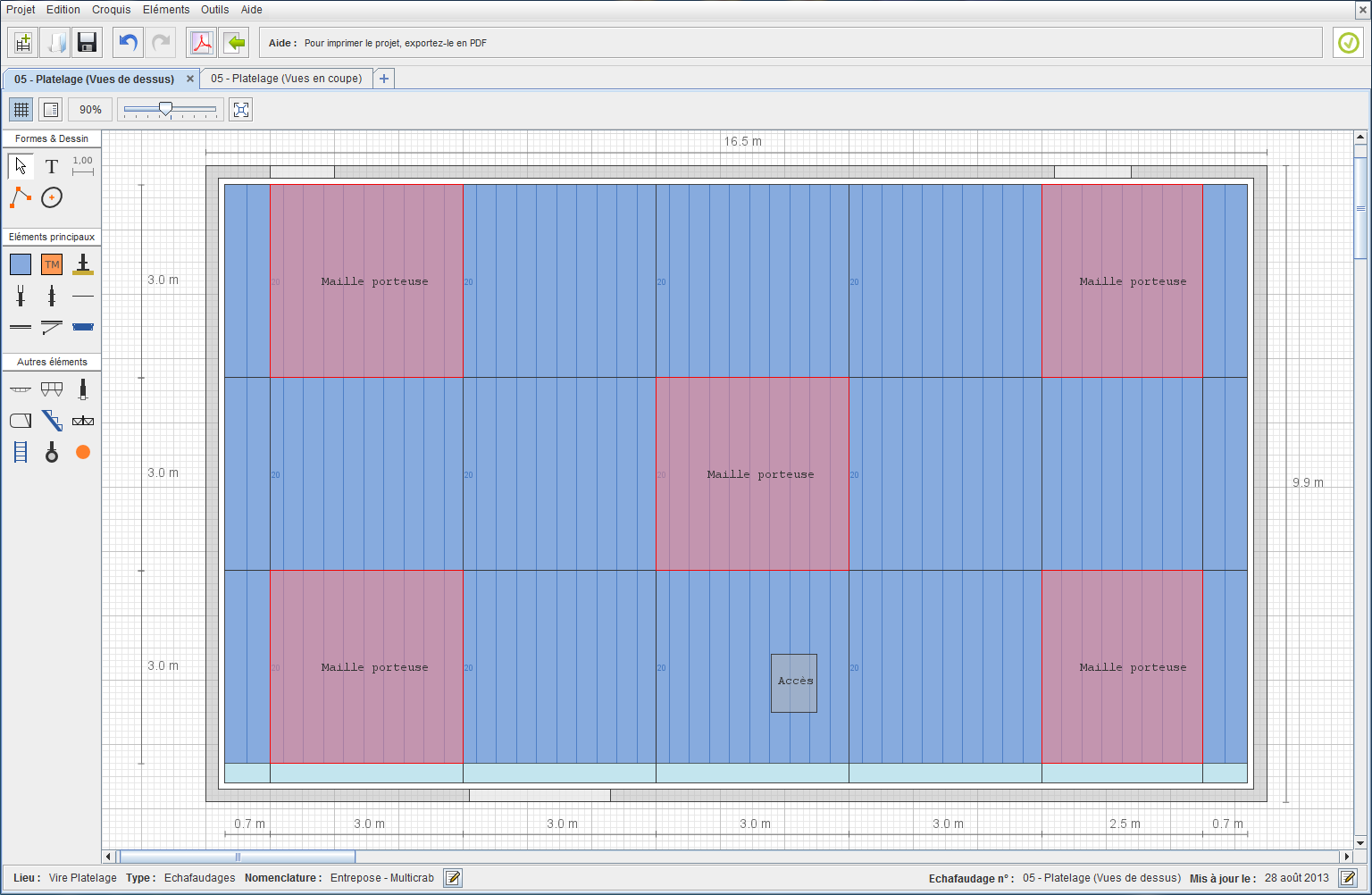
Task: Click the fit-to-screen zoom icon
Action: point(241,110)
